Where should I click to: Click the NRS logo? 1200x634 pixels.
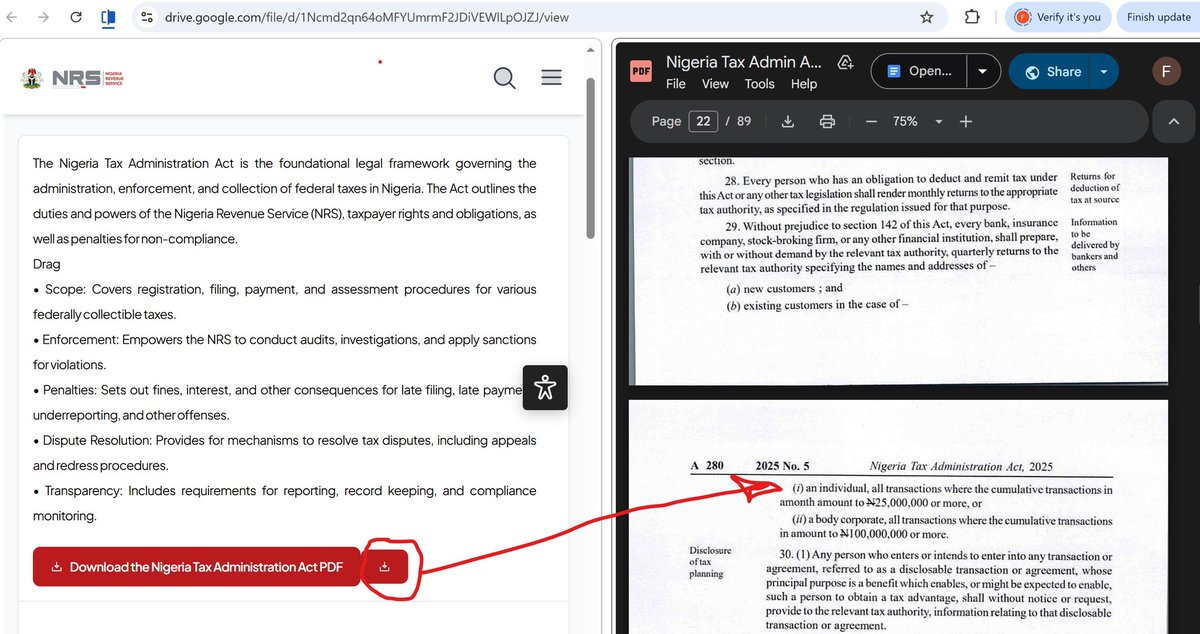[72, 78]
